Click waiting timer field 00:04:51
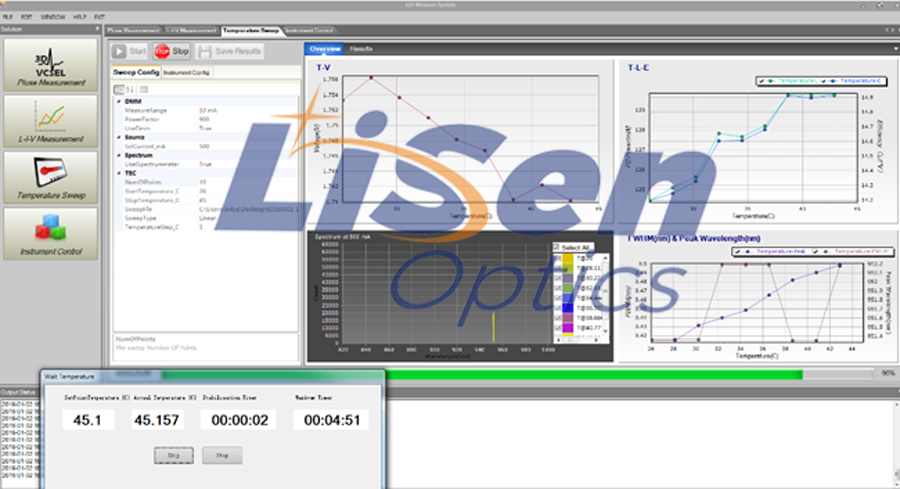This screenshot has width=900, height=489. coord(331,420)
